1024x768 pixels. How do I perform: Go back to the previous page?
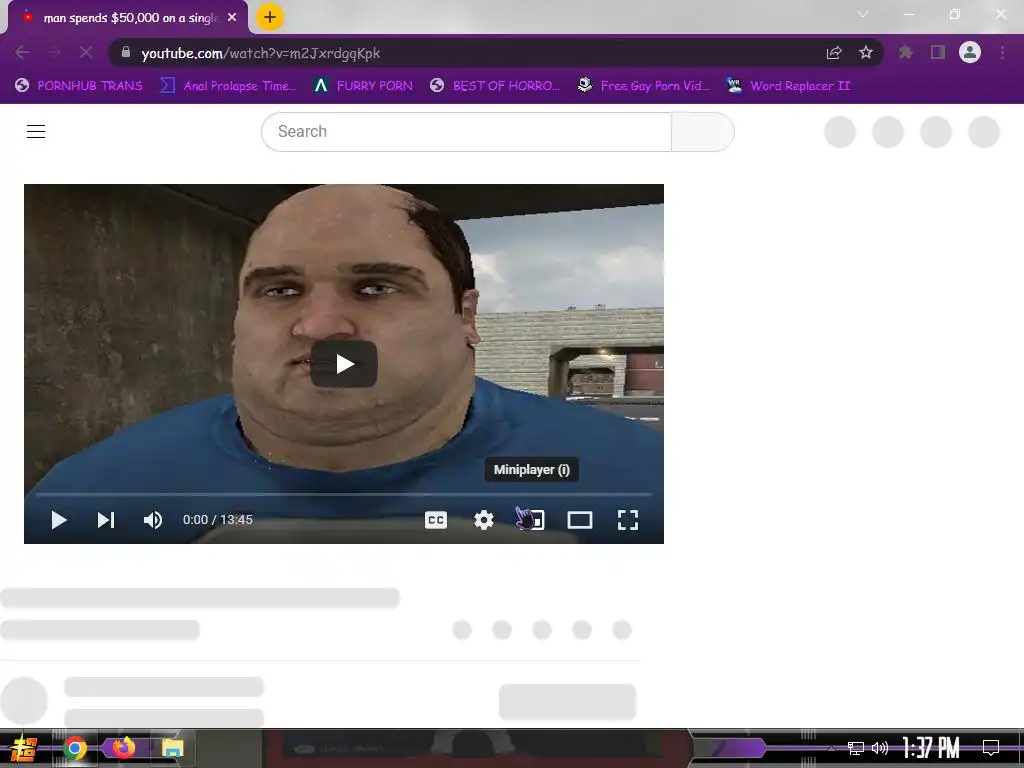click(22, 52)
